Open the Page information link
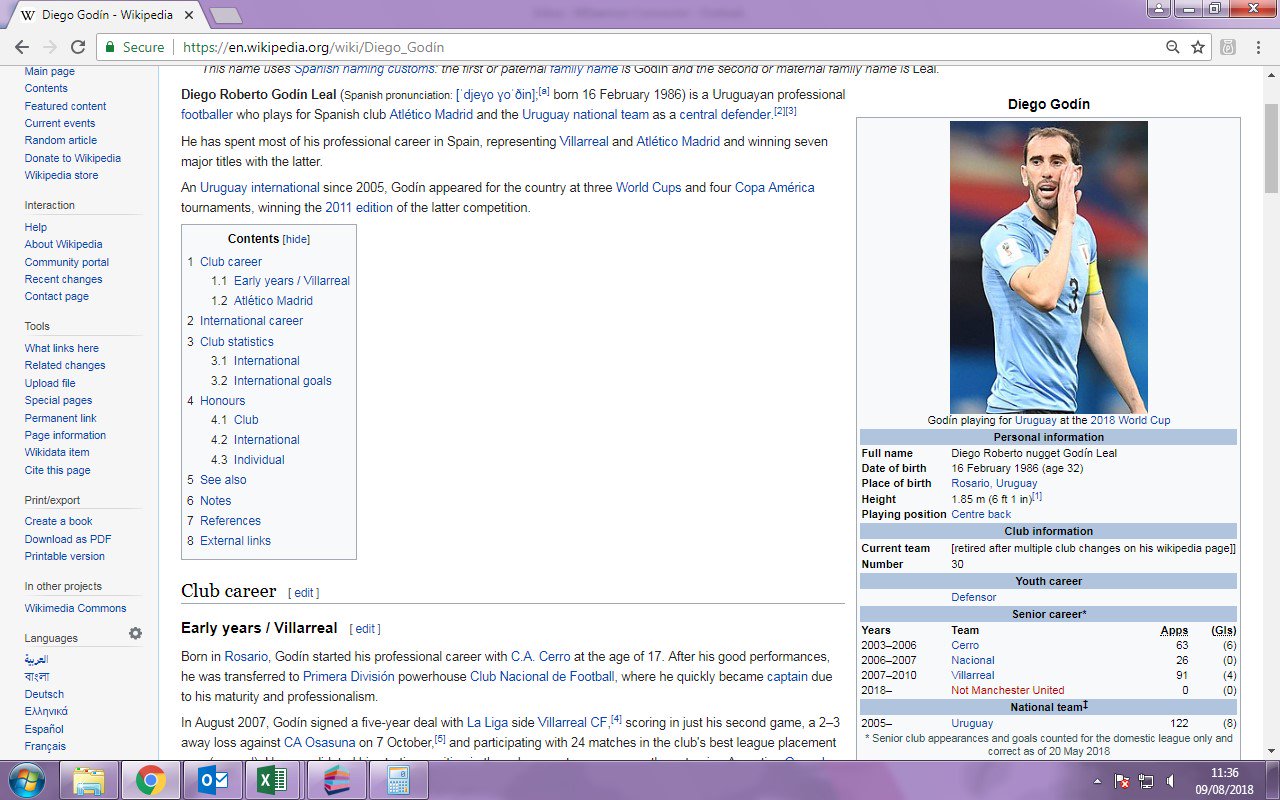The width and height of the screenshot is (1280, 800). tap(65, 435)
